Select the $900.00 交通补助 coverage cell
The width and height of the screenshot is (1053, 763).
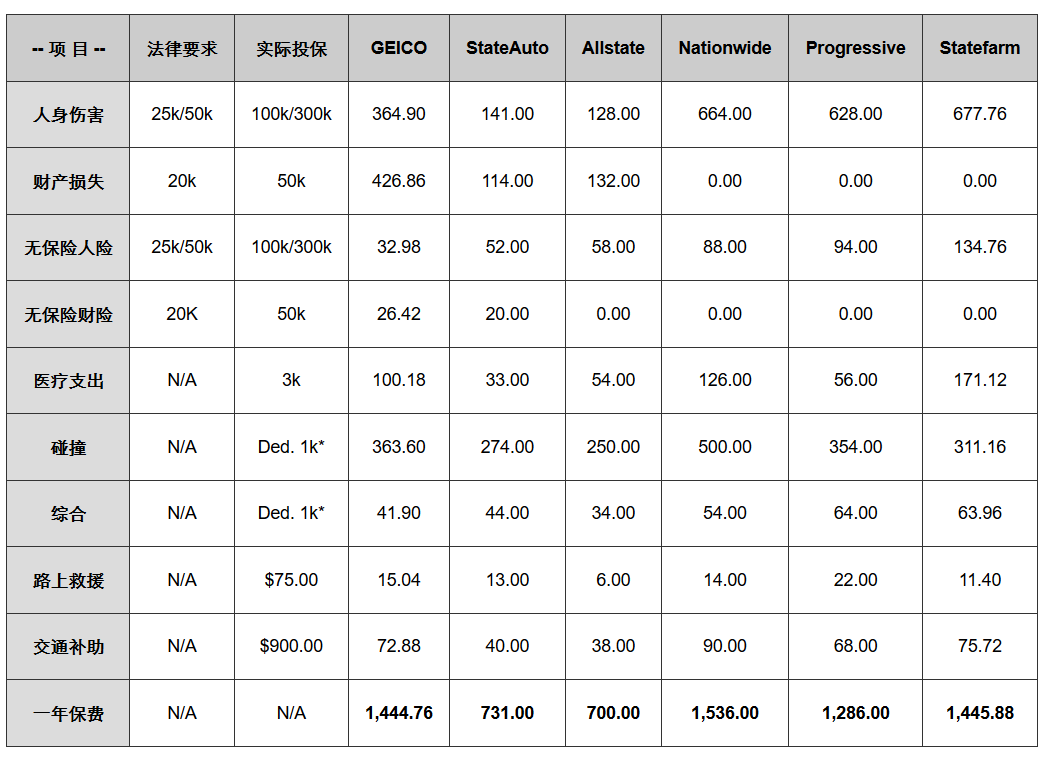291,646
